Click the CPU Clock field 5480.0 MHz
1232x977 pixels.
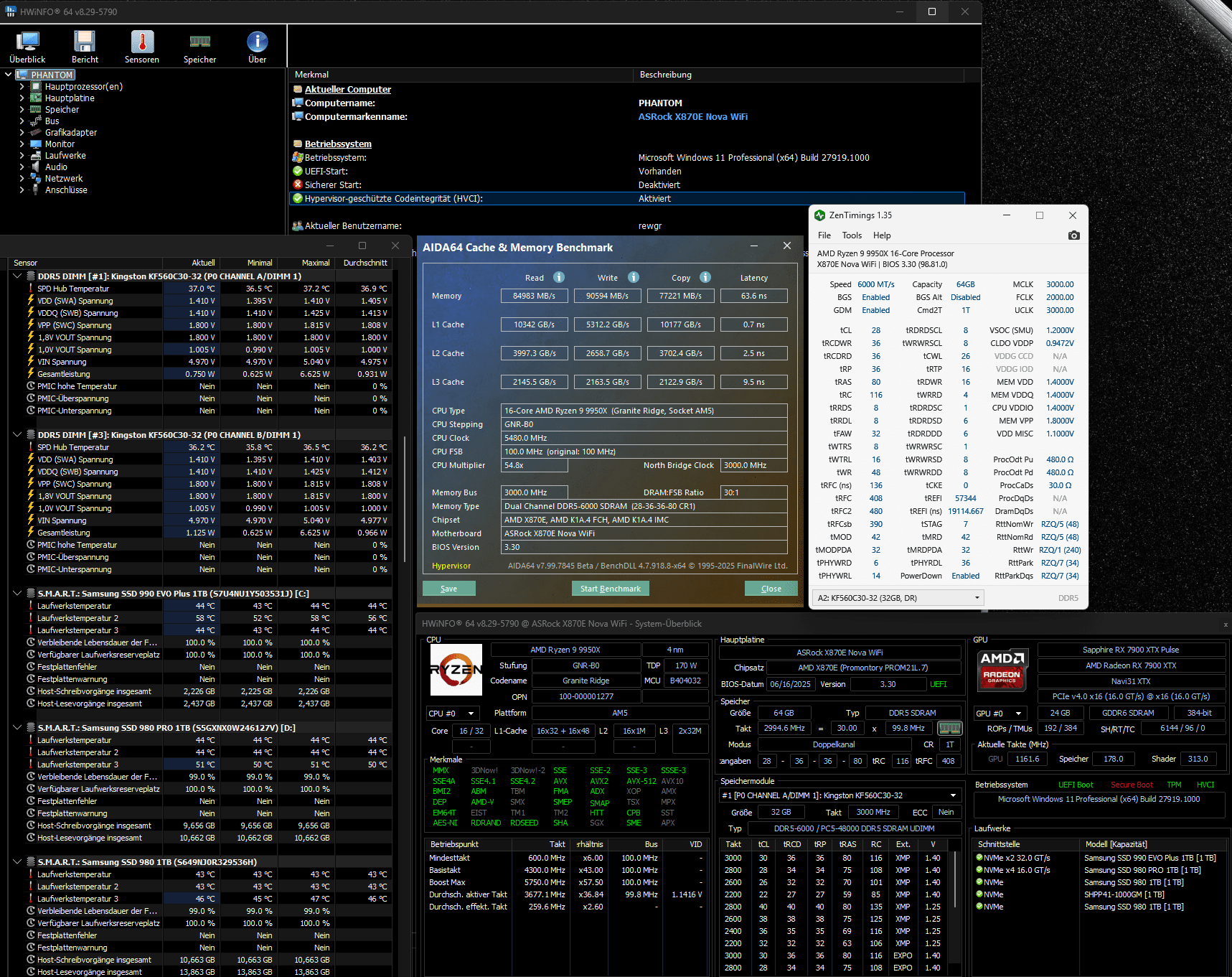(x=644, y=438)
